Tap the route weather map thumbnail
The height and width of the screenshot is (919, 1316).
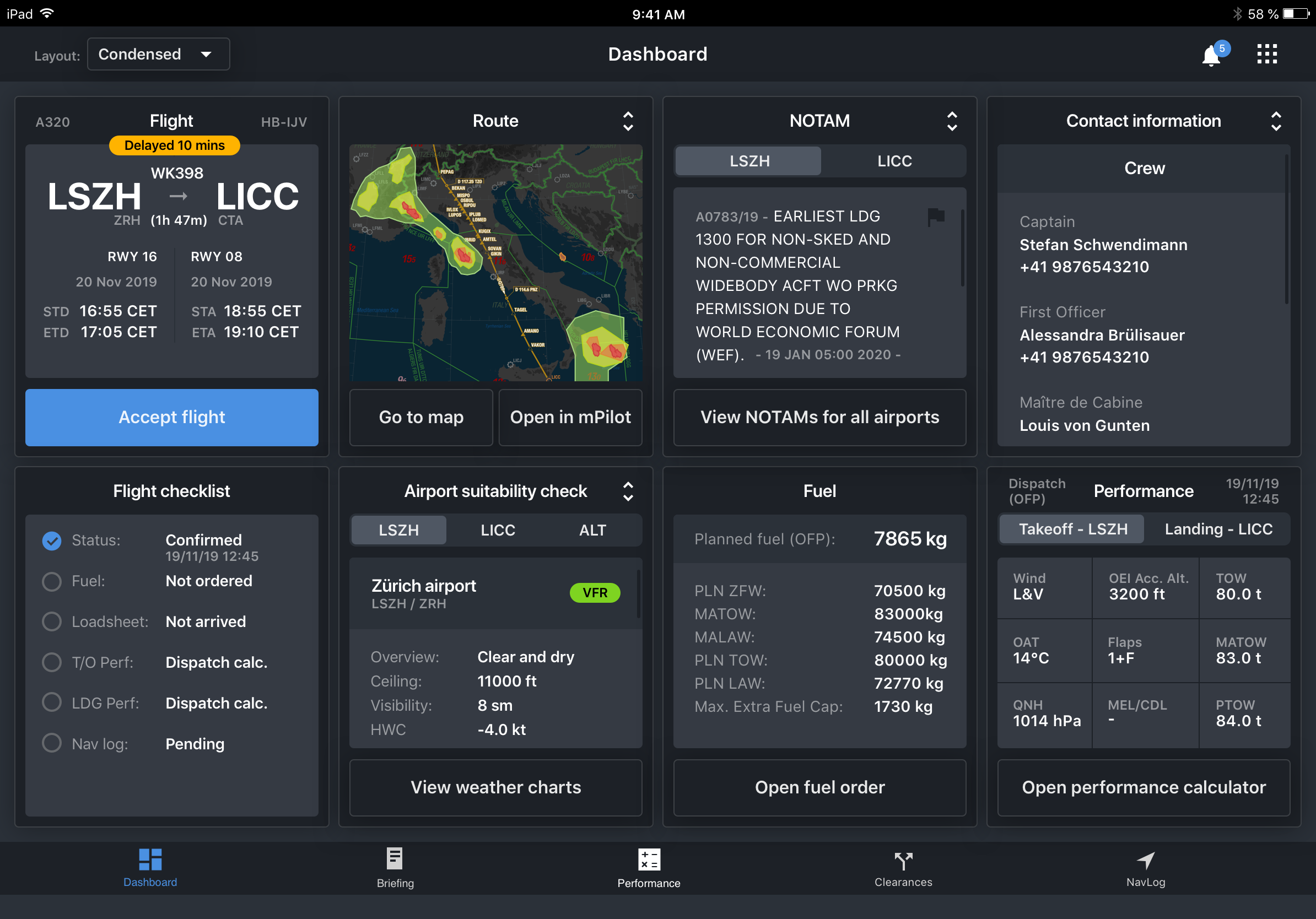(495, 262)
